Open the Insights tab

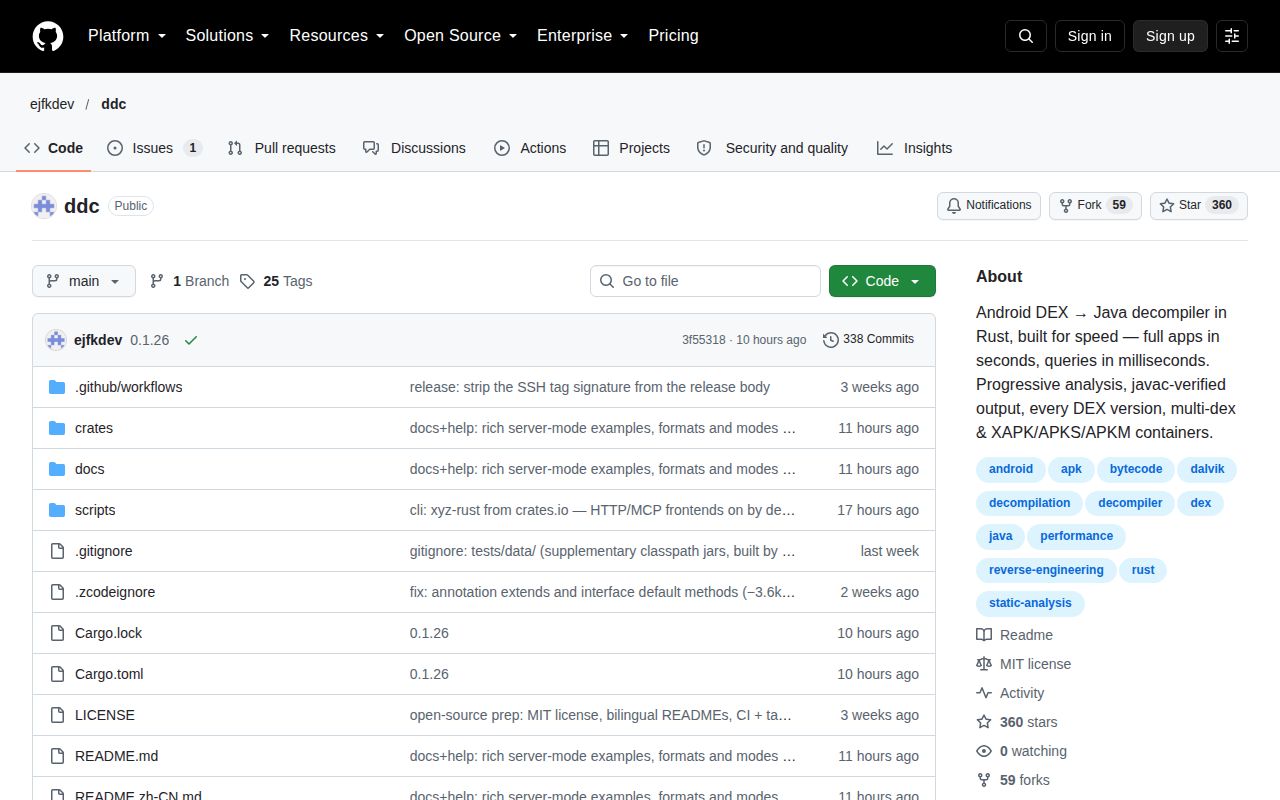(914, 148)
